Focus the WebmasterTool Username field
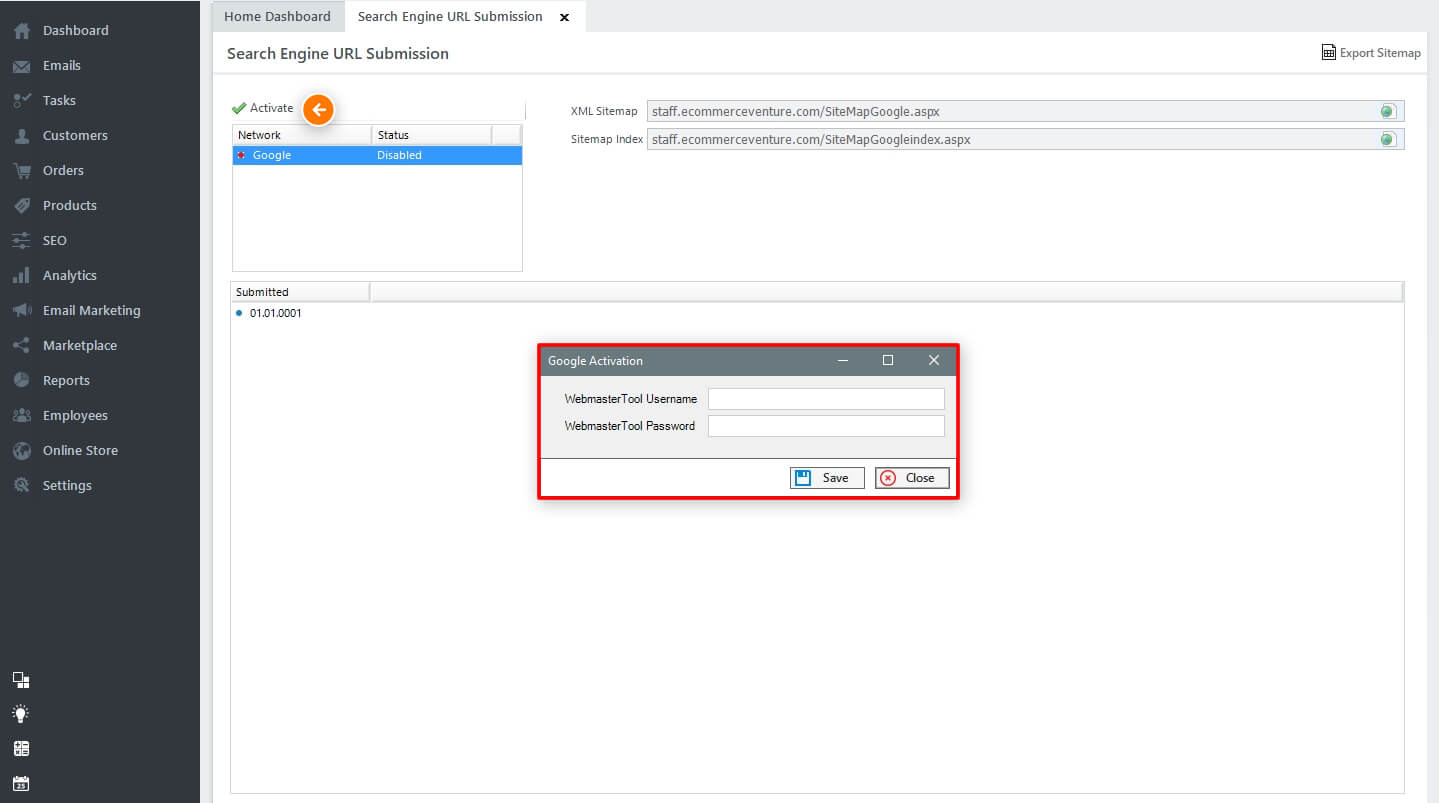This screenshot has height=803, width=1439. coord(826,399)
